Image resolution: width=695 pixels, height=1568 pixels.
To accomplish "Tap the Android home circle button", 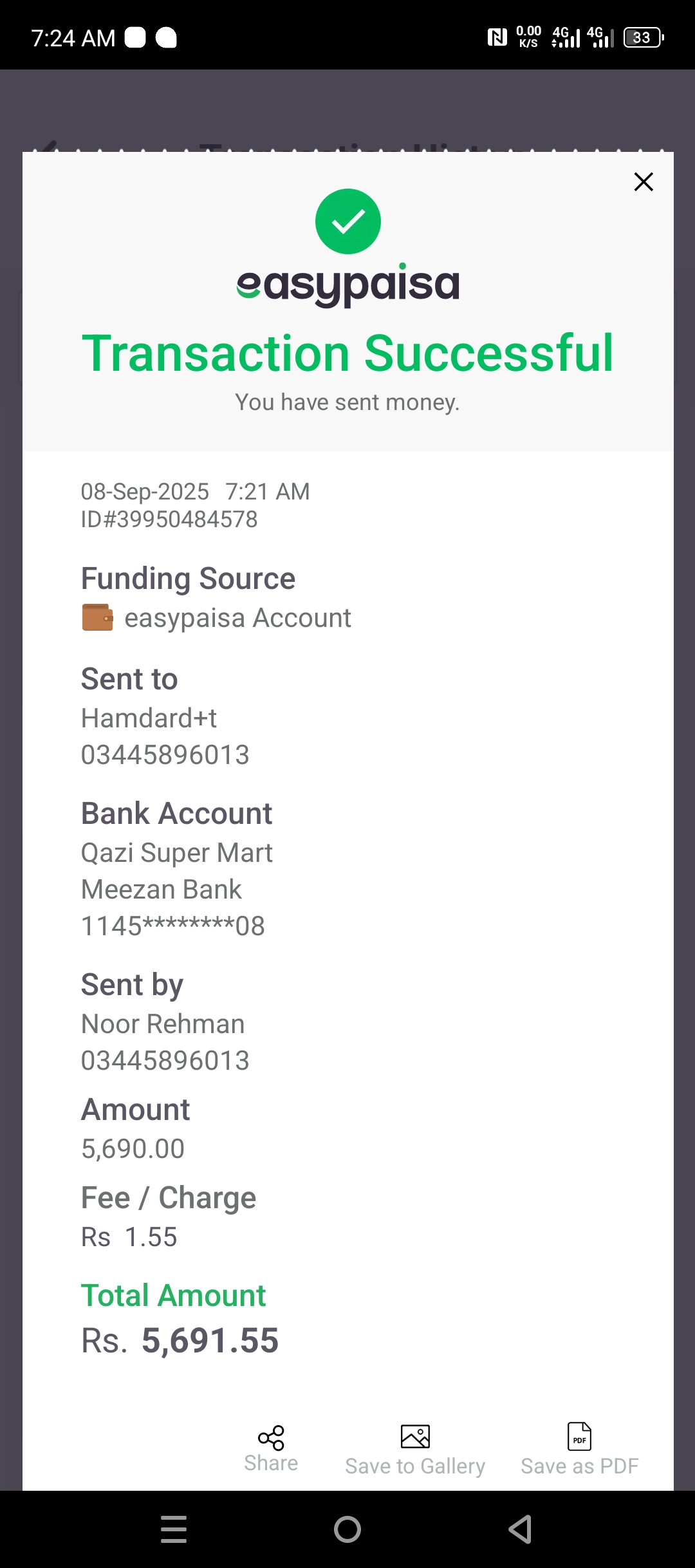I will (347, 1529).
